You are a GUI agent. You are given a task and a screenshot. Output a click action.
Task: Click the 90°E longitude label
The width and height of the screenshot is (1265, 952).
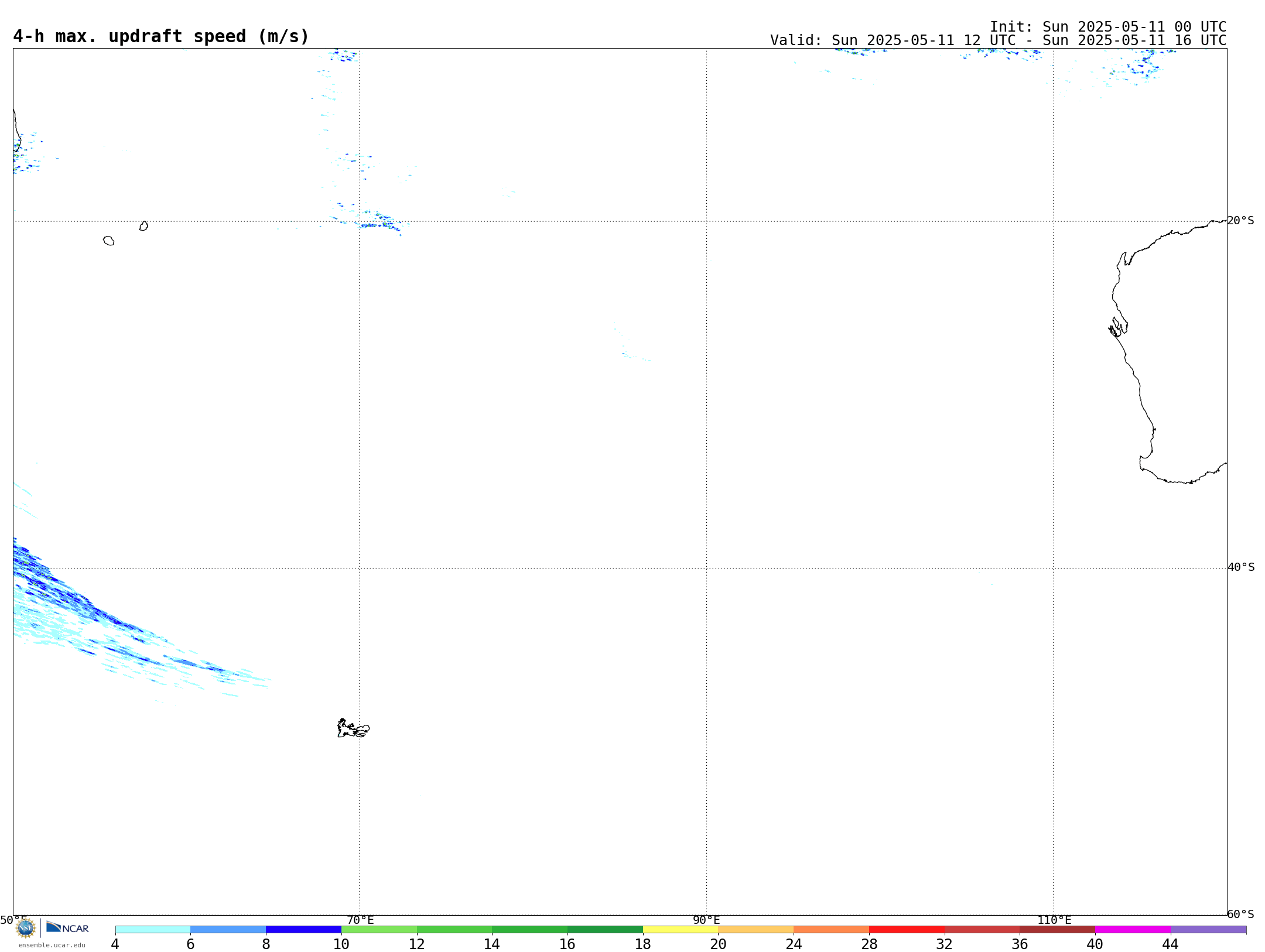coord(706,920)
